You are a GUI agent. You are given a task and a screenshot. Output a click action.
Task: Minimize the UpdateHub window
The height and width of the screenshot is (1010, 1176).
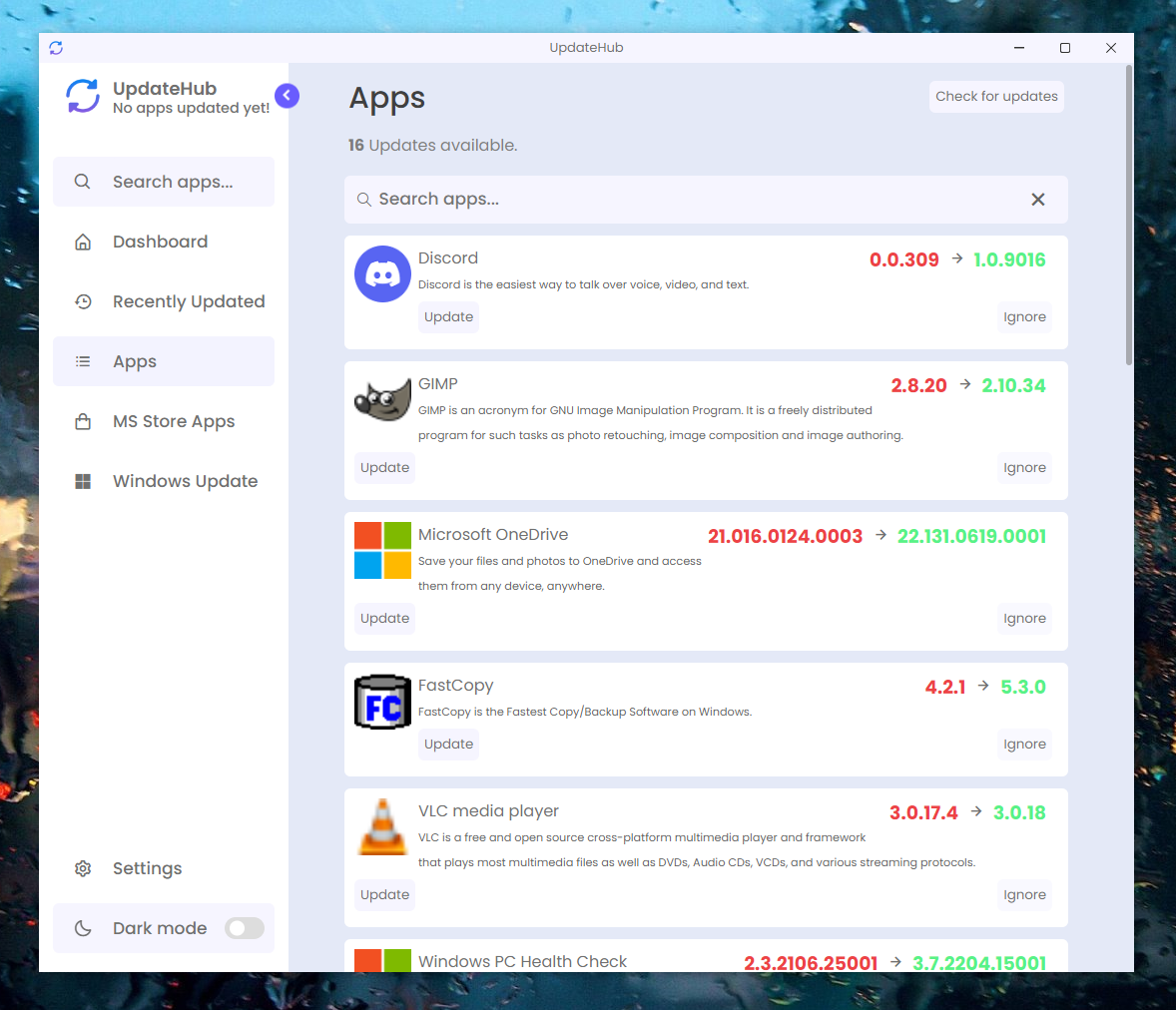pos(1019,48)
